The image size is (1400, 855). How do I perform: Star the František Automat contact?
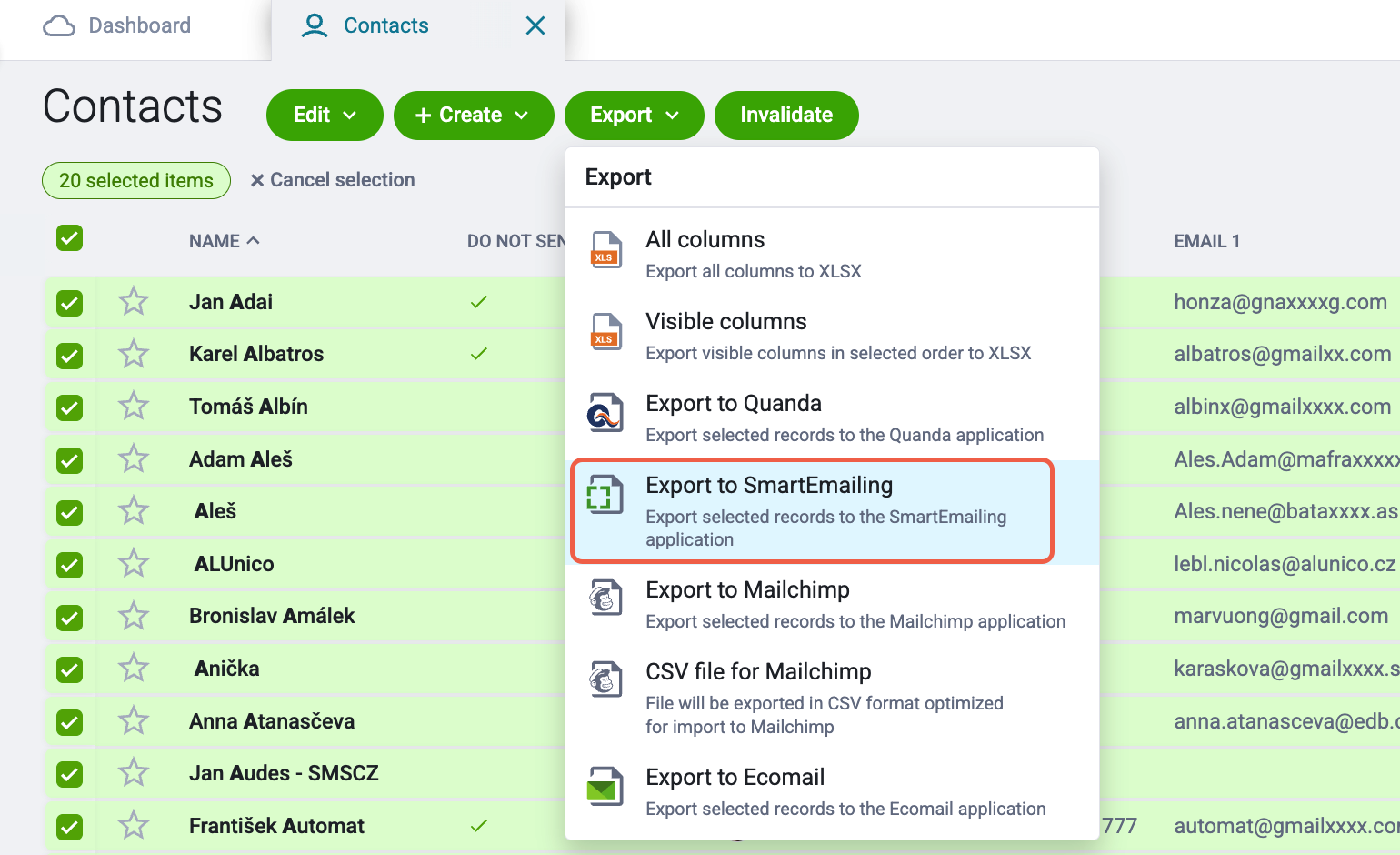134,826
